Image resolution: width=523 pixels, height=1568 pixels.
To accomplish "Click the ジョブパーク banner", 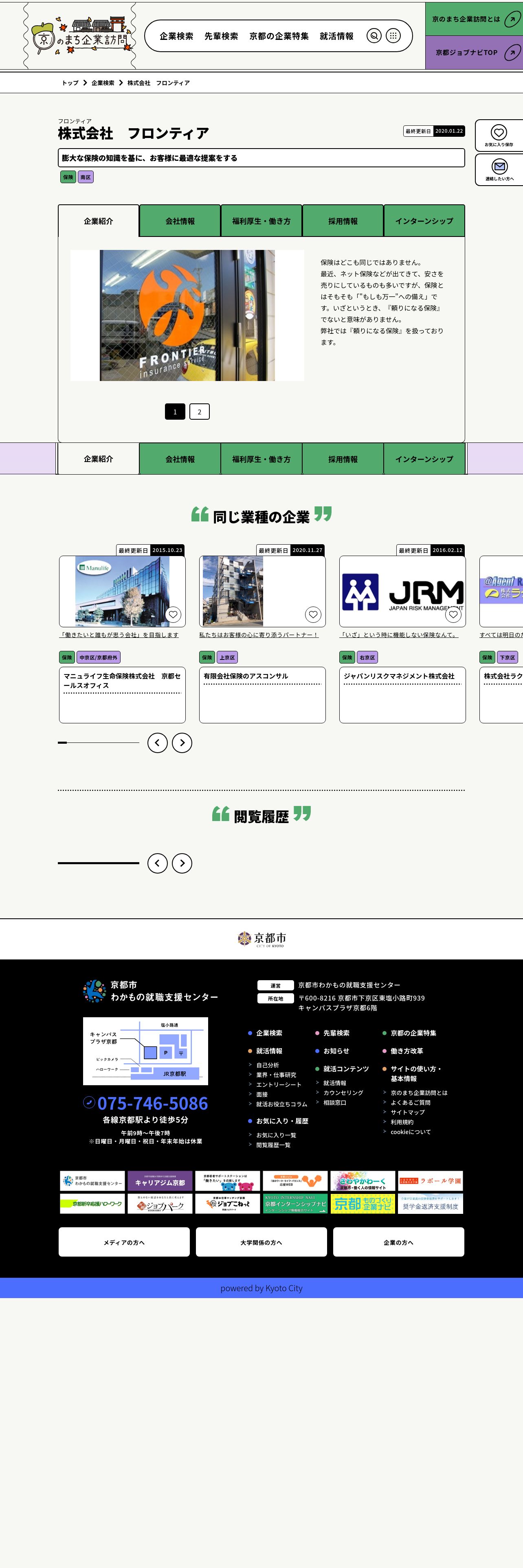I will 160,1203.
